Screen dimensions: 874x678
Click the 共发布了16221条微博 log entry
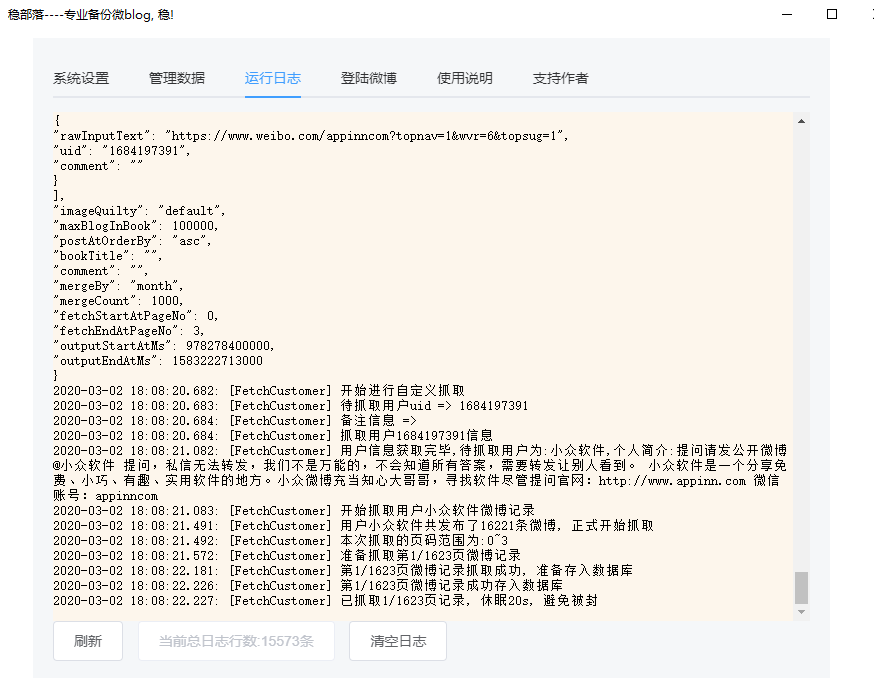[x=353, y=526]
